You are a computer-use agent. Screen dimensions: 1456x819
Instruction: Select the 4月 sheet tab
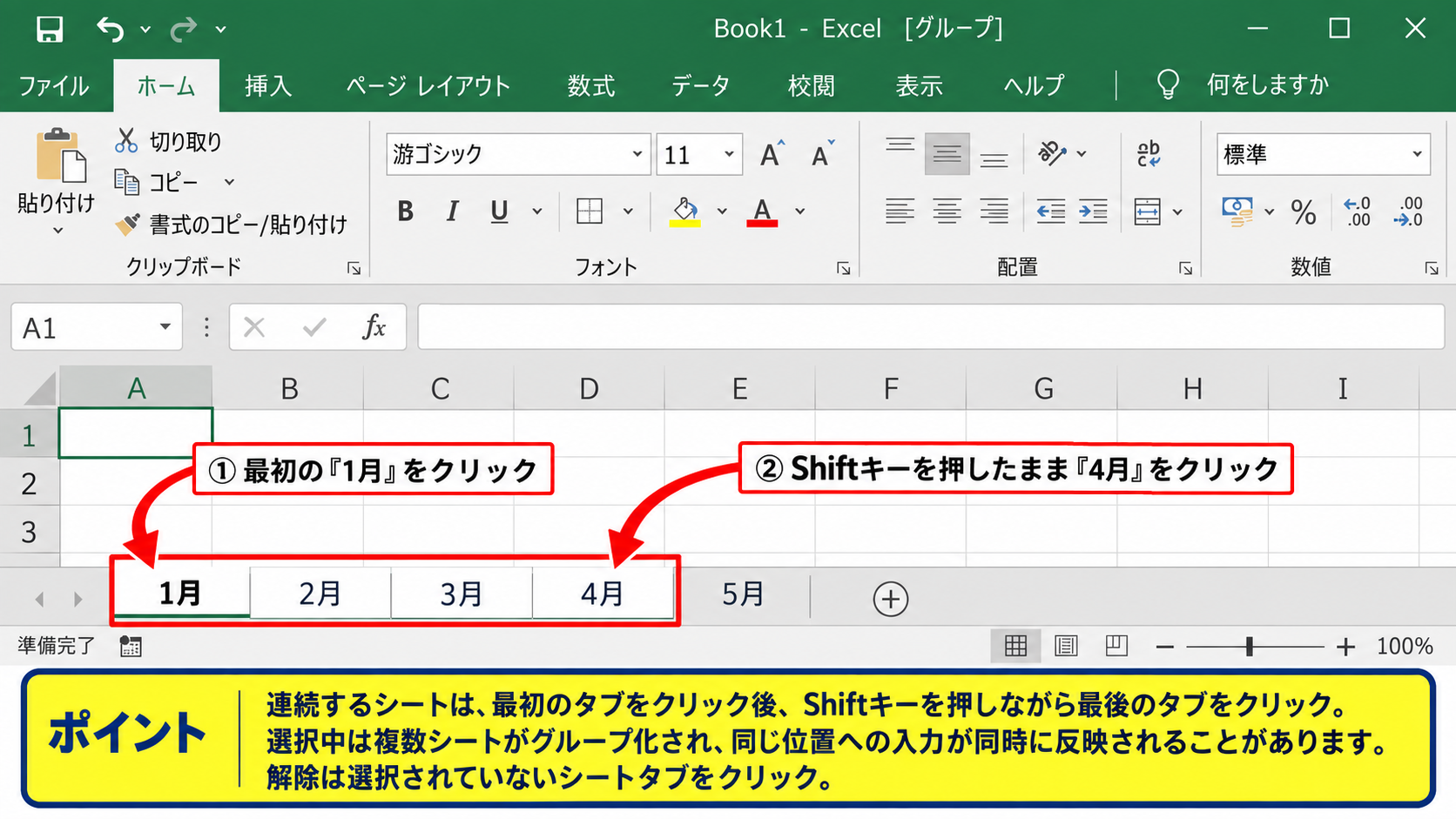pos(603,594)
